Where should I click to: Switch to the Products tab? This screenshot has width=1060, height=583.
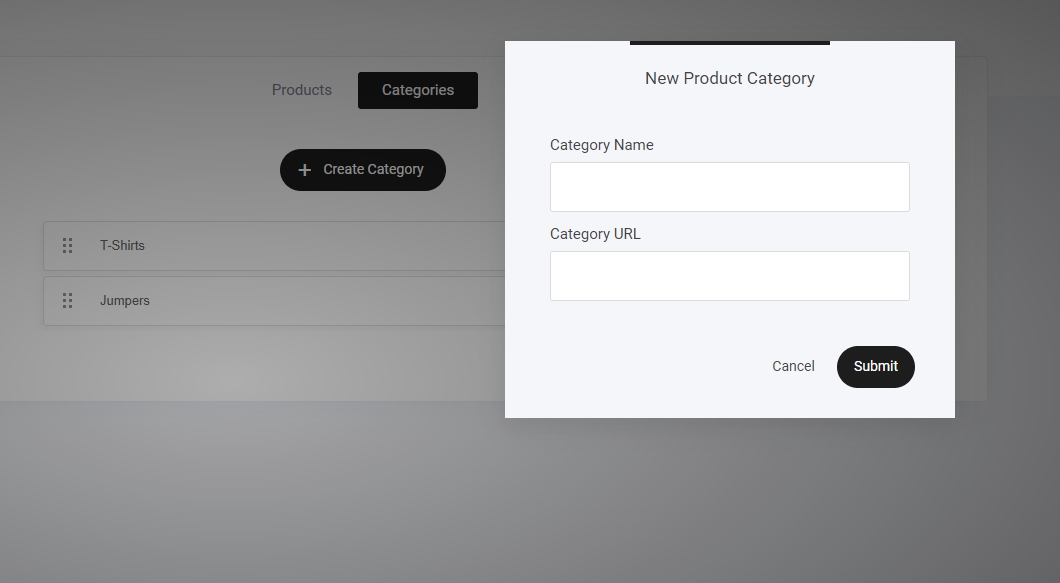(x=301, y=90)
